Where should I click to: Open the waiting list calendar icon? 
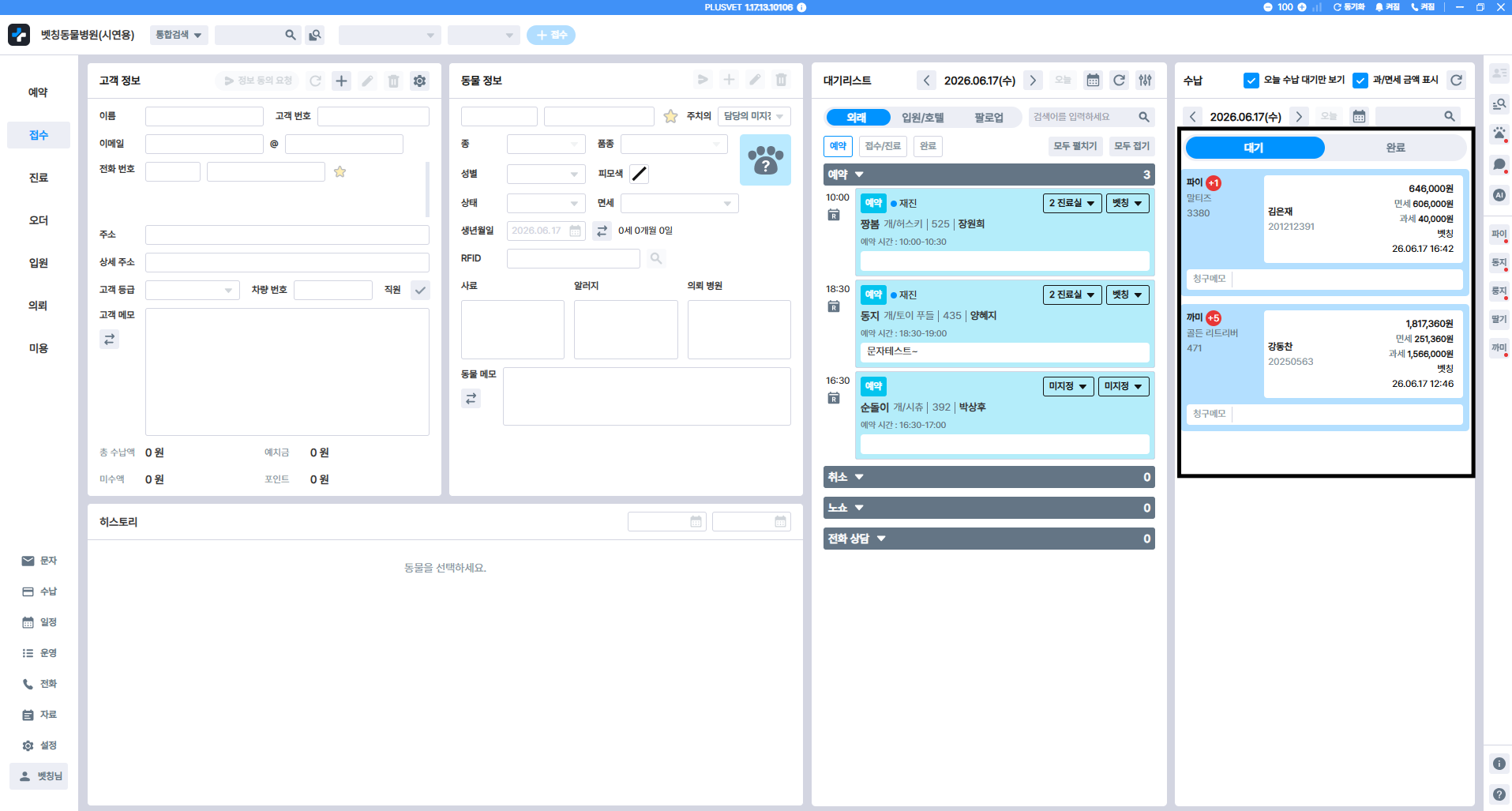[x=1093, y=81]
